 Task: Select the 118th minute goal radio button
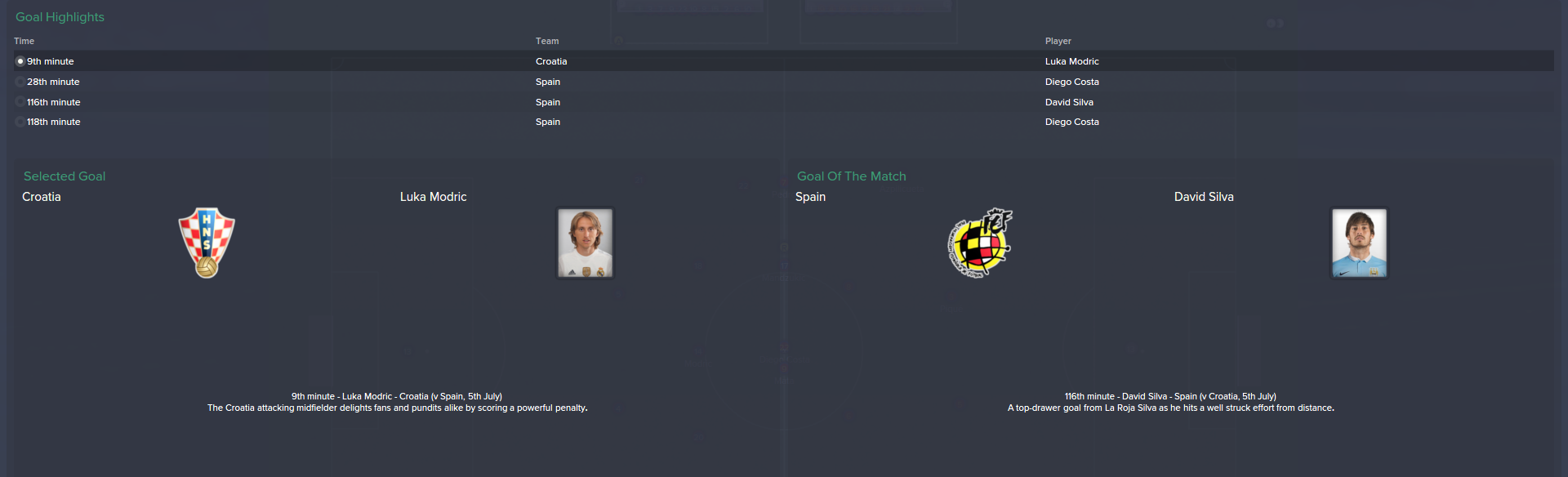click(x=20, y=122)
